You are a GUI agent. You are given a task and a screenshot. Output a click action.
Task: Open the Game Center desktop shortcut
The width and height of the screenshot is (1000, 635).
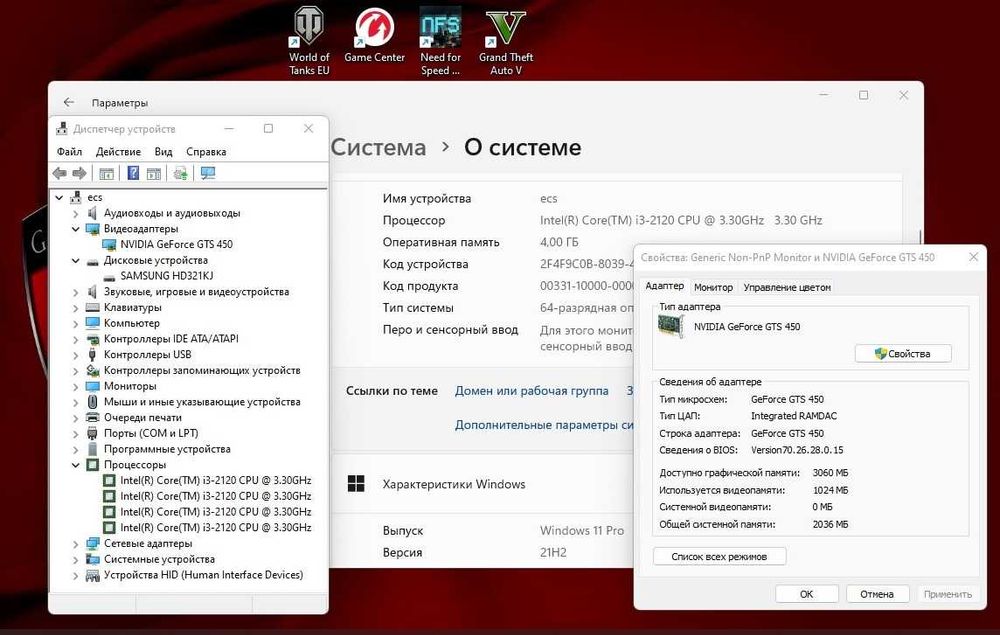click(374, 36)
